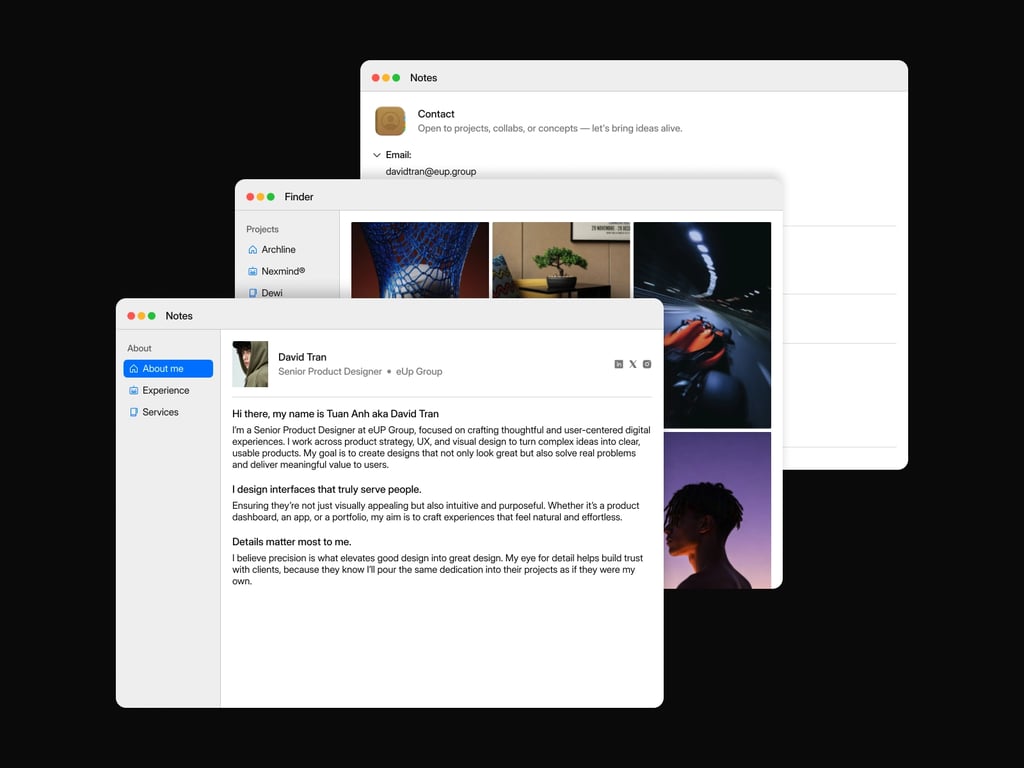Open the X (Twitter) profile icon
The width and height of the screenshot is (1024, 768).
coord(633,364)
